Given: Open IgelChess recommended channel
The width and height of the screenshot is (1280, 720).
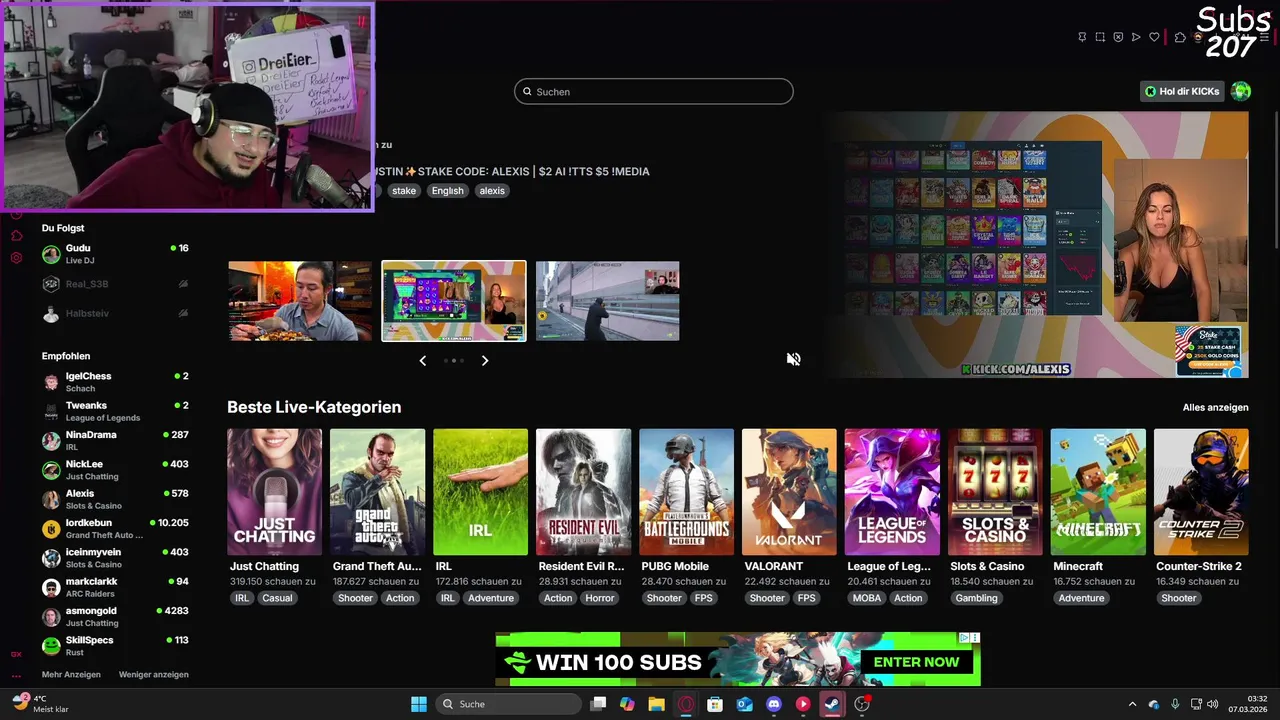Looking at the screenshot, I should [115, 382].
